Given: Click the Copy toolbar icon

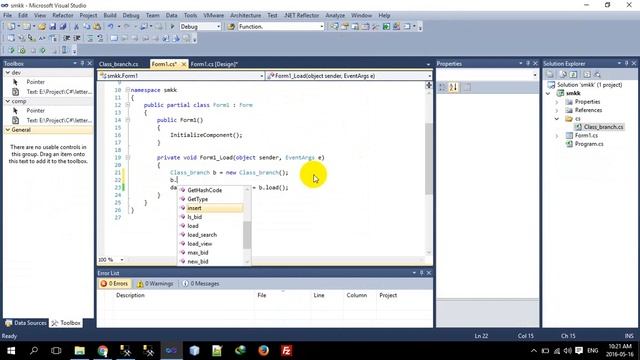Looking at the screenshot, I should (87, 27).
